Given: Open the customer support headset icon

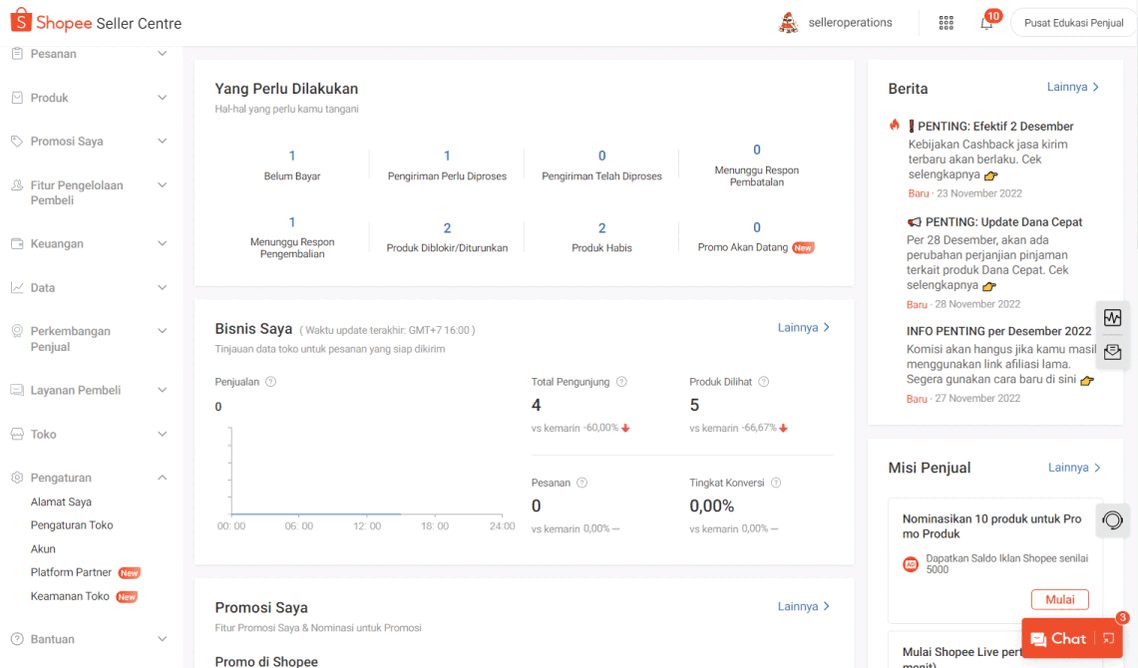Looking at the screenshot, I should click(1112, 521).
